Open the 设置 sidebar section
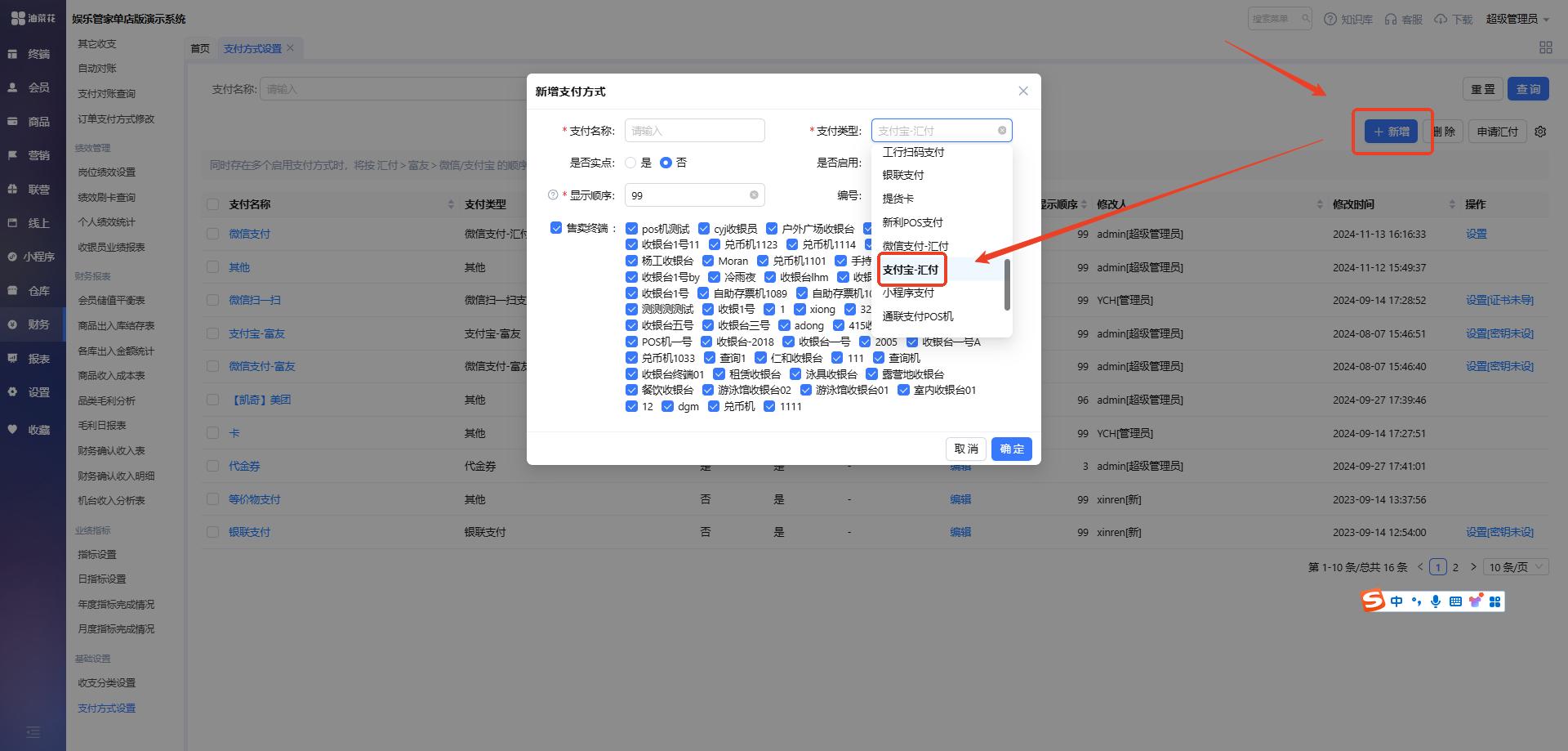The width and height of the screenshot is (1568, 751). click(29, 392)
